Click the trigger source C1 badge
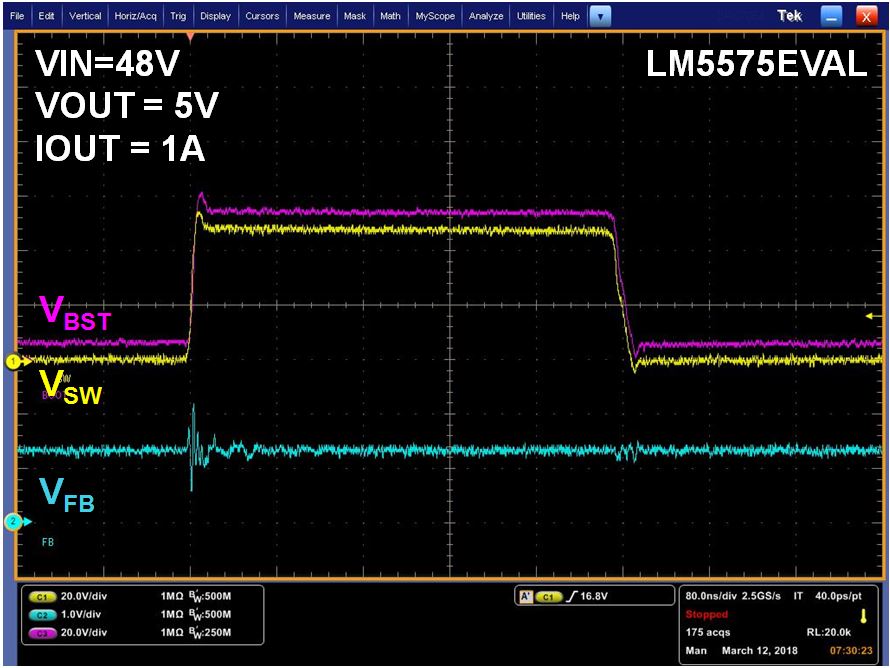The width and height of the screenshot is (890, 668). click(548, 596)
